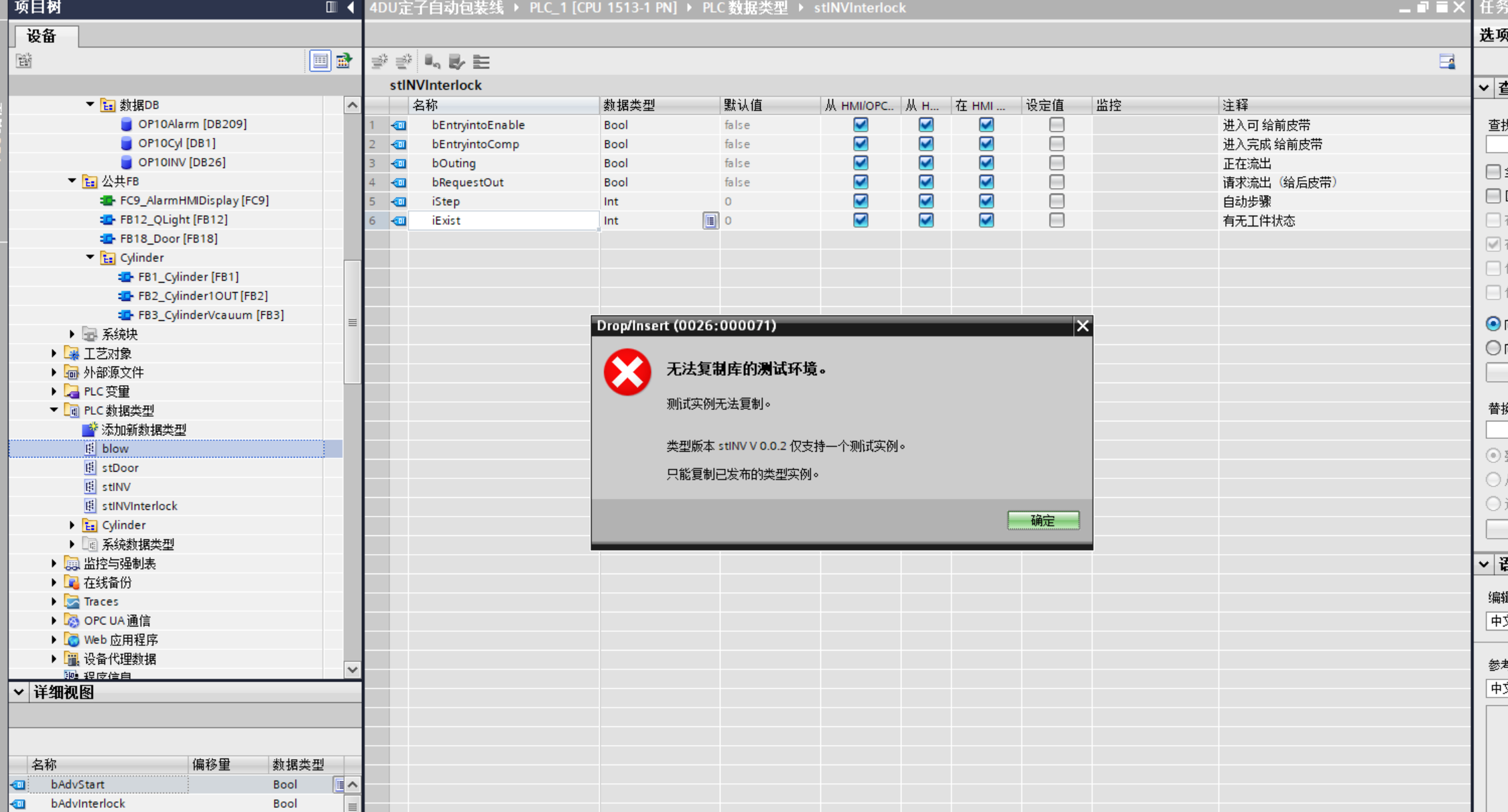Select stINVInterlock in the project tree

coord(139,506)
